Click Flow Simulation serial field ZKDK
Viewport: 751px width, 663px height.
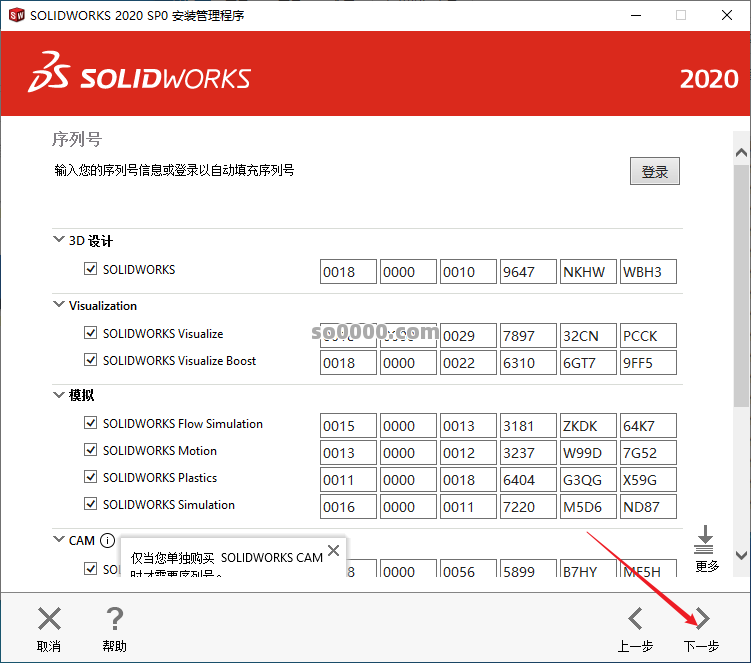(588, 425)
